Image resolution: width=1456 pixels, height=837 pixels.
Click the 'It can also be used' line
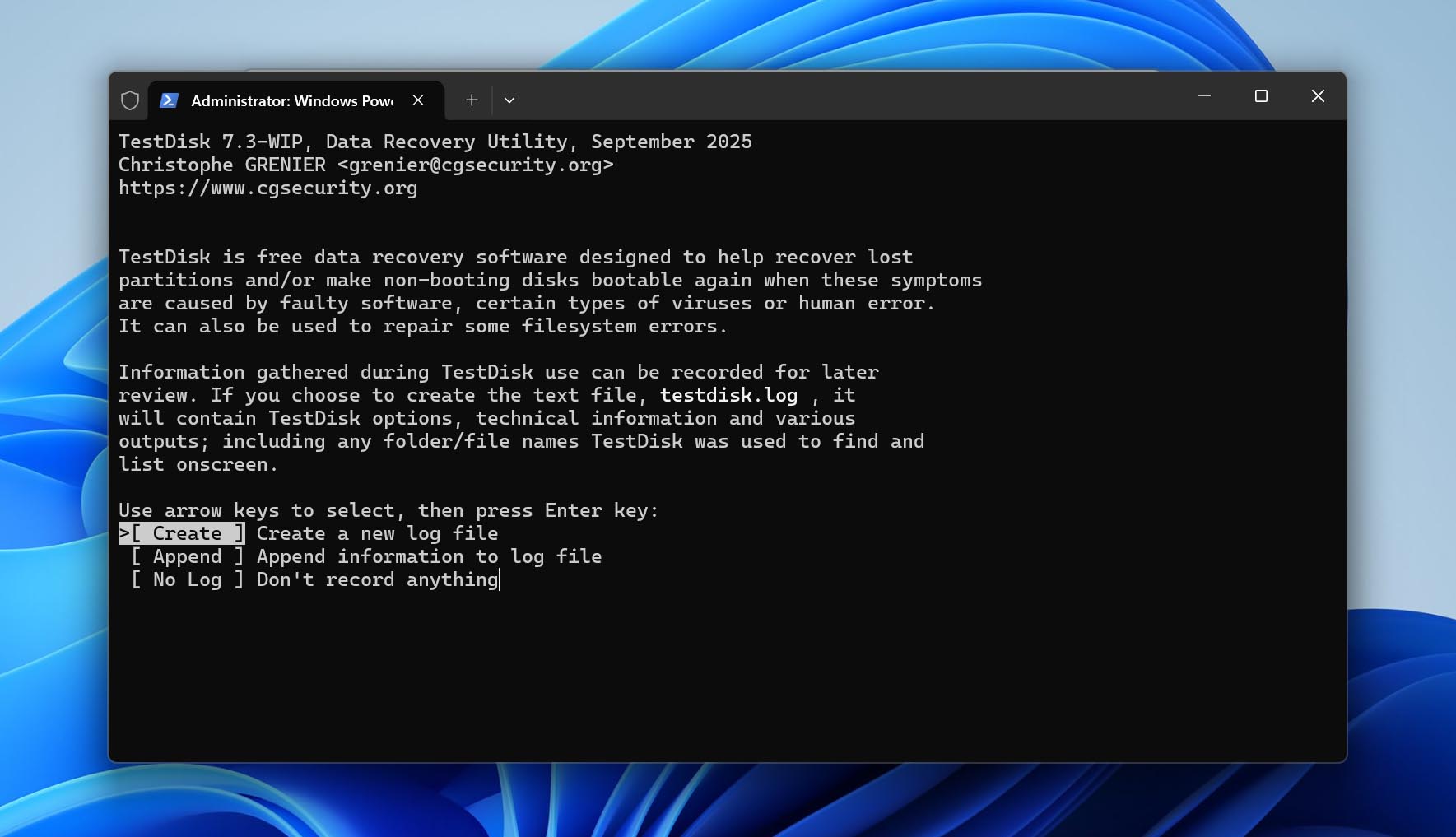click(423, 326)
